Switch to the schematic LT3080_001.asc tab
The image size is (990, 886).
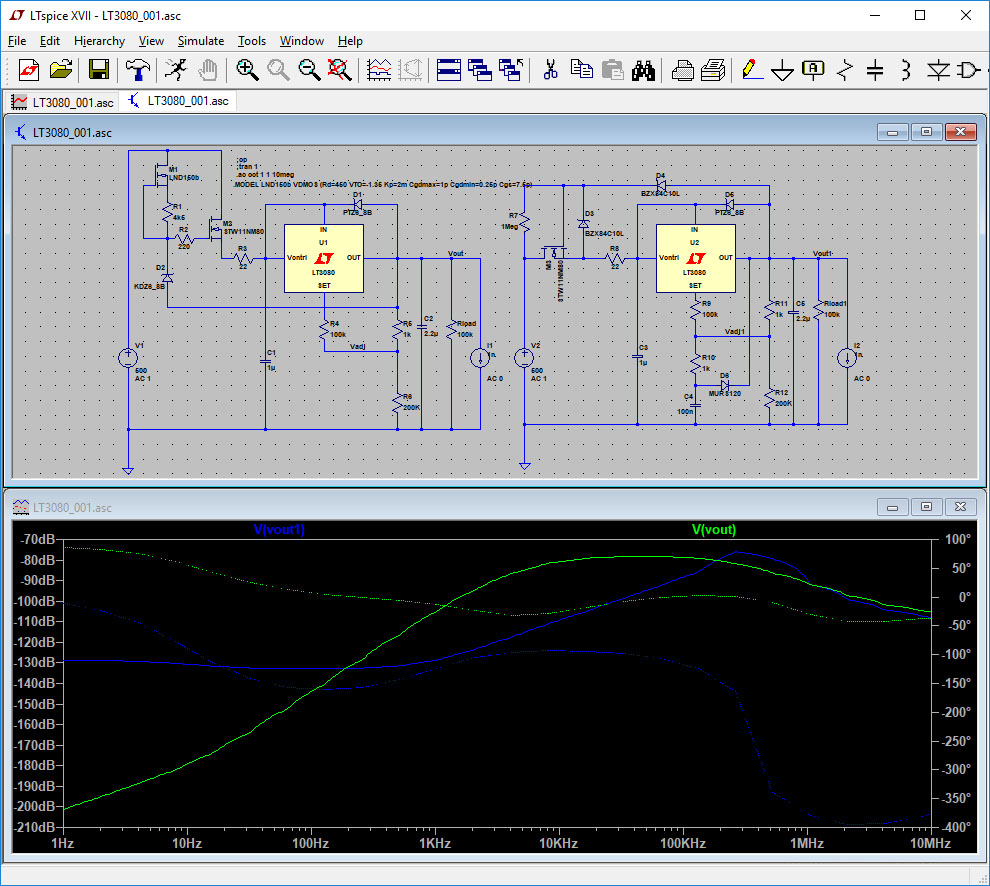179,101
